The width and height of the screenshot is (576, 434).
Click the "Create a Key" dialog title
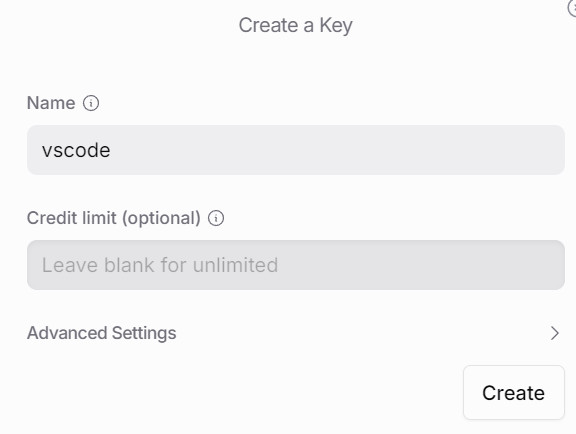coord(295,25)
